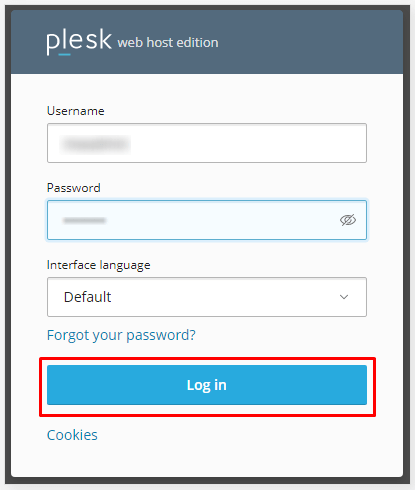Click the dark blue header banner area
Image resolution: width=415 pixels, height=490 pixels.
tap(300, 42)
